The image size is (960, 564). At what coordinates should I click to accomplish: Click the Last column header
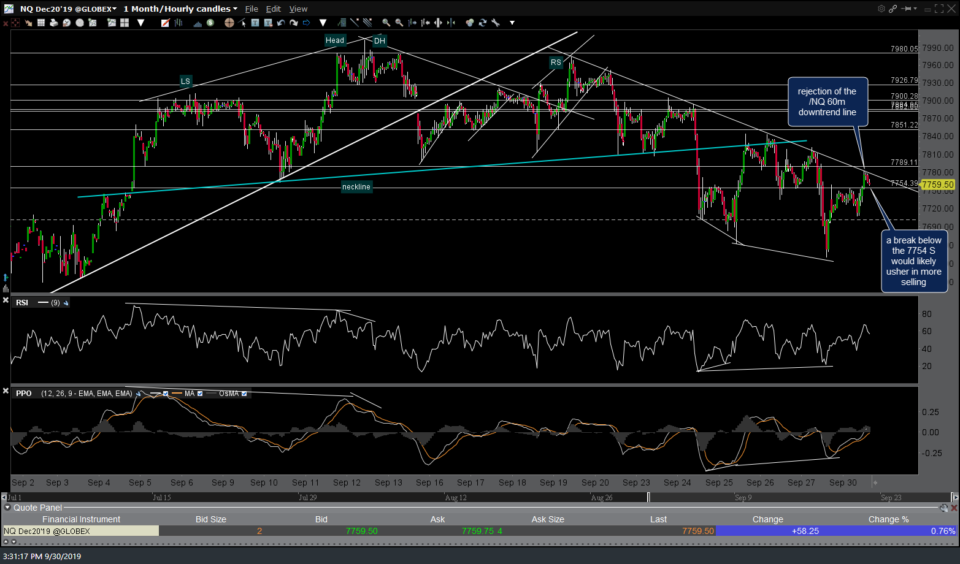click(x=658, y=519)
